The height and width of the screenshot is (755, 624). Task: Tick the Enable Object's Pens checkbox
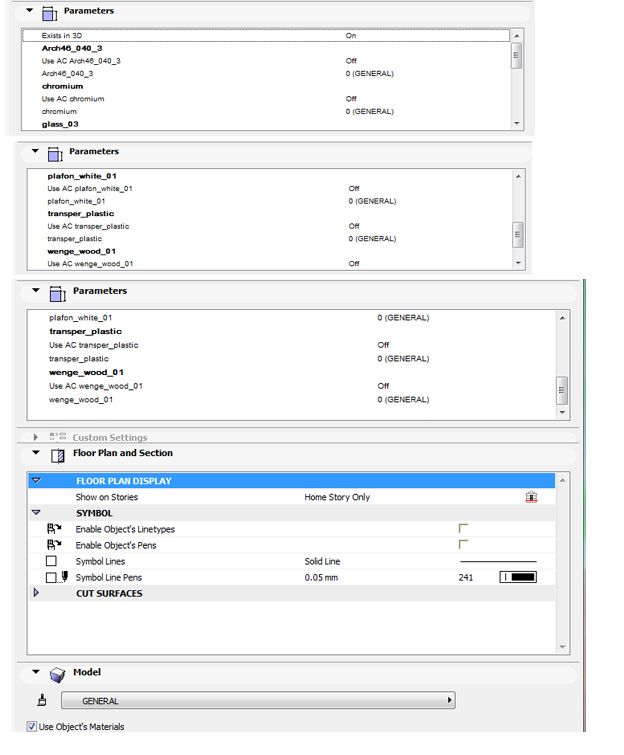point(463,544)
